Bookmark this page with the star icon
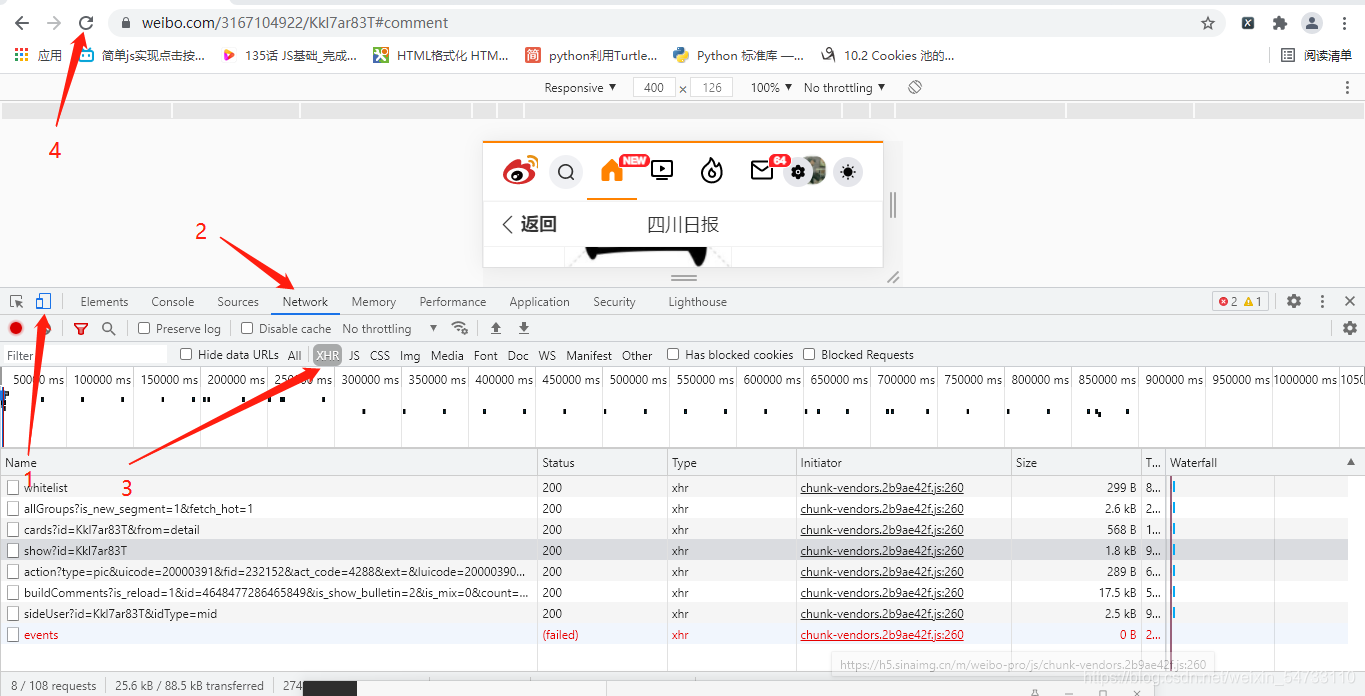The height and width of the screenshot is (696, 1365). pyautogui.click(x=1208, y=23)
